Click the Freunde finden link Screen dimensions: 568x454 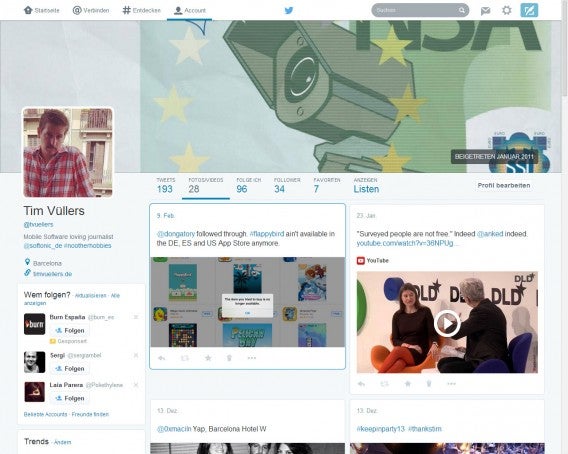(90, 414)
